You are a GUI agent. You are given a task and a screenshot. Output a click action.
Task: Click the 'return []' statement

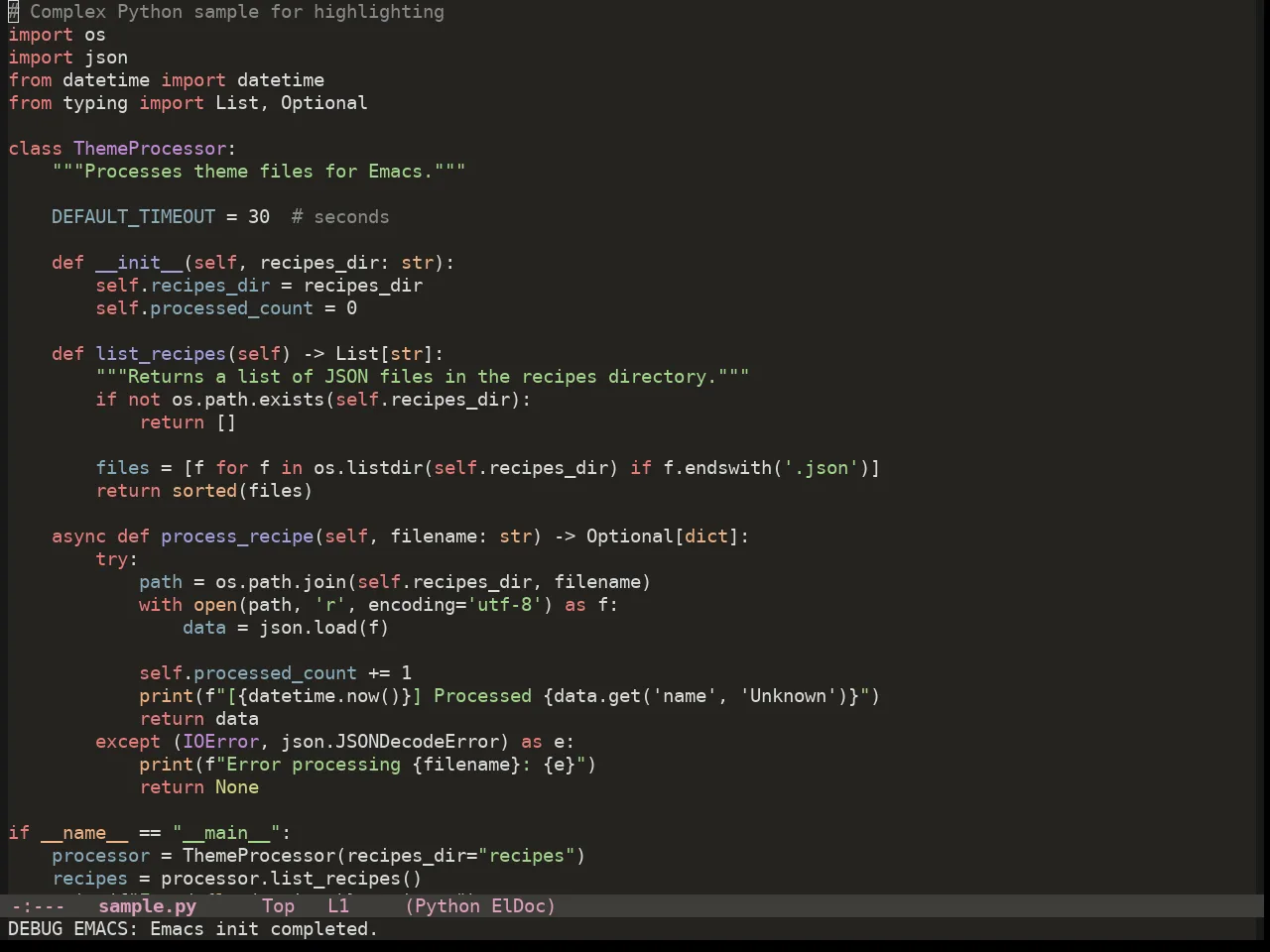tap(188, 422)
